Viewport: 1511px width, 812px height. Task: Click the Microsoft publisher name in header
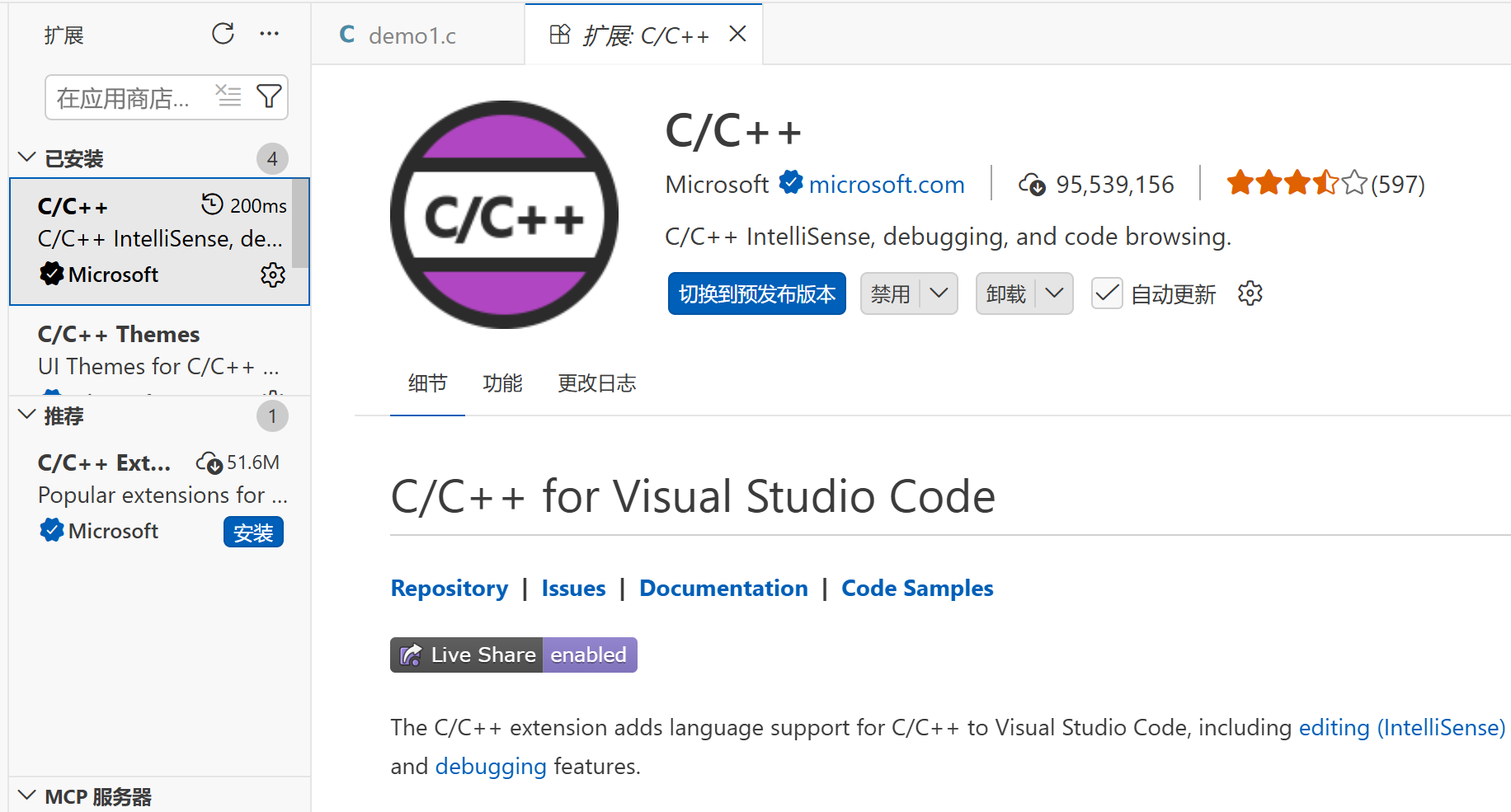click(x=717, y=184)
